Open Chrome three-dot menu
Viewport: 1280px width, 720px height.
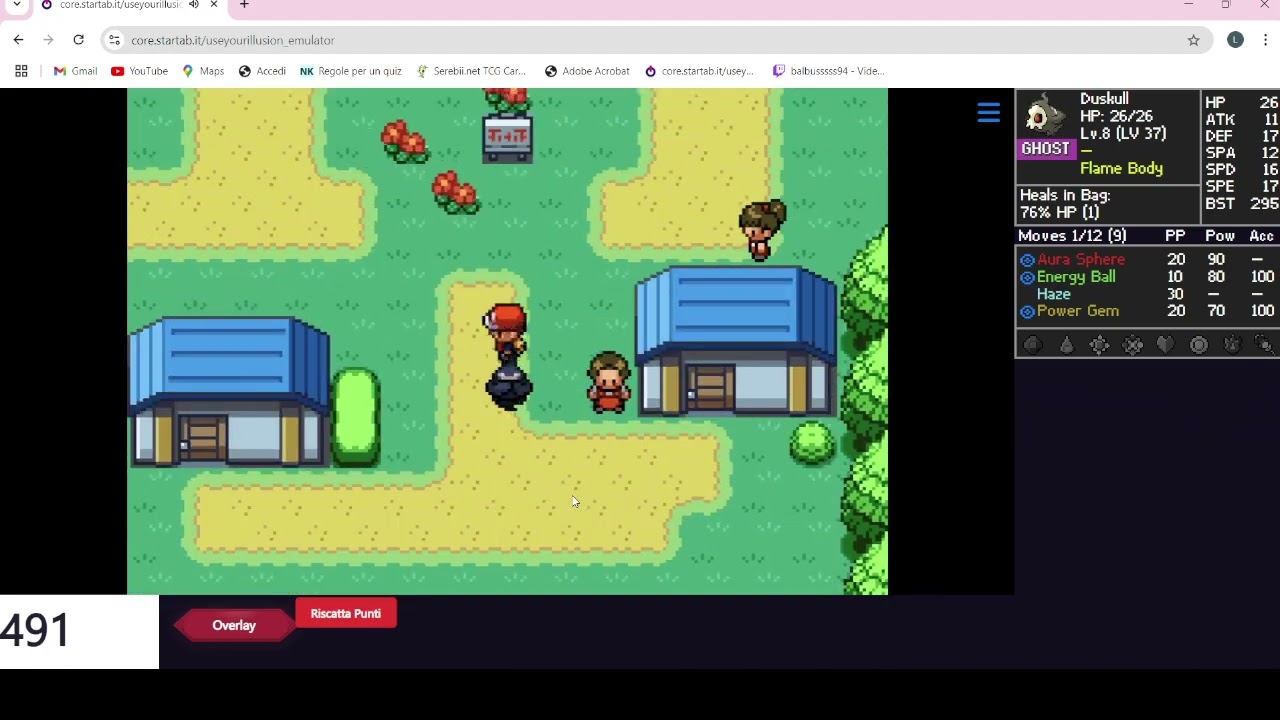coord(1265,40)
